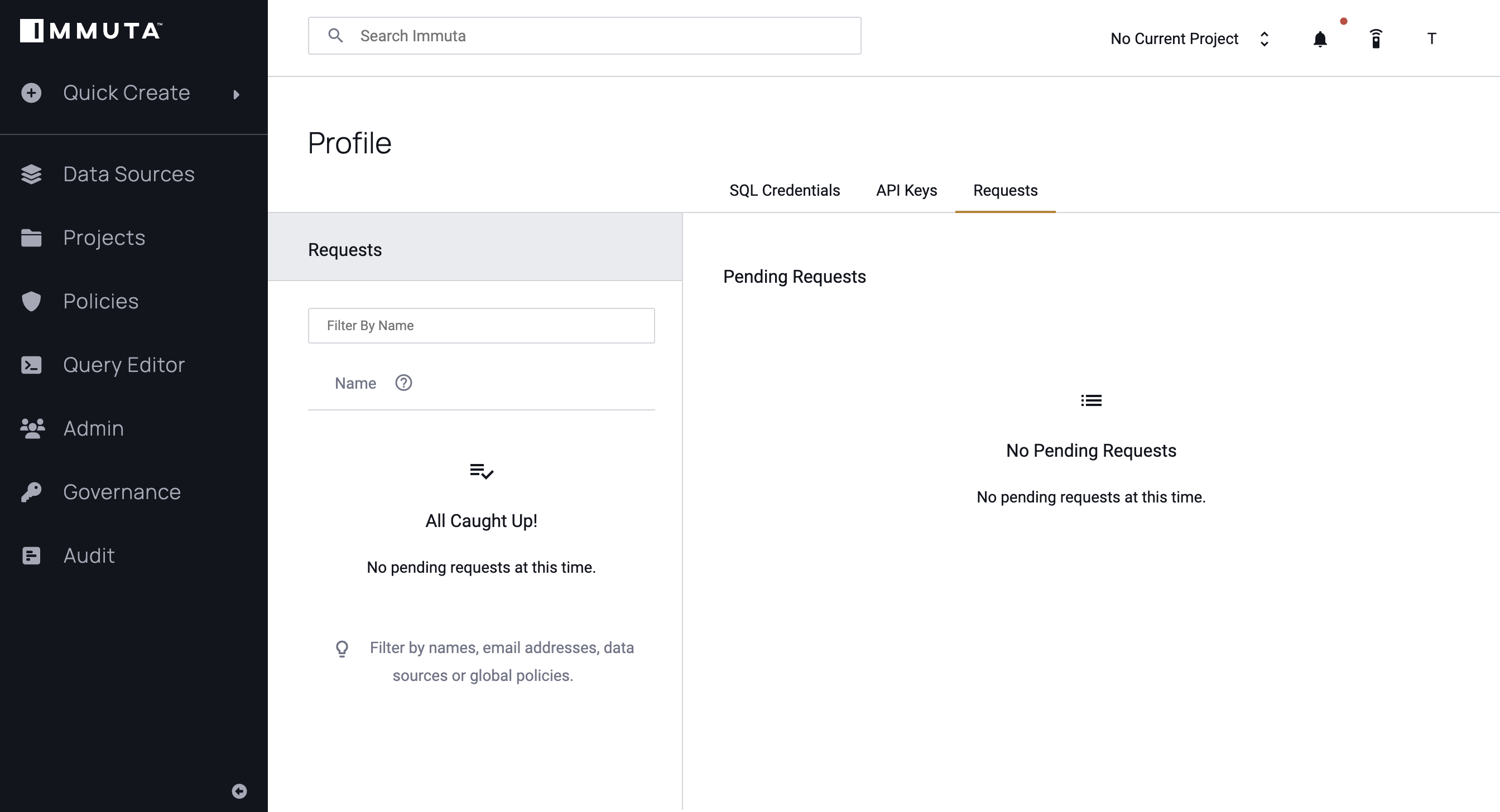
Task: Go to Projects
Action: (104, 238)
